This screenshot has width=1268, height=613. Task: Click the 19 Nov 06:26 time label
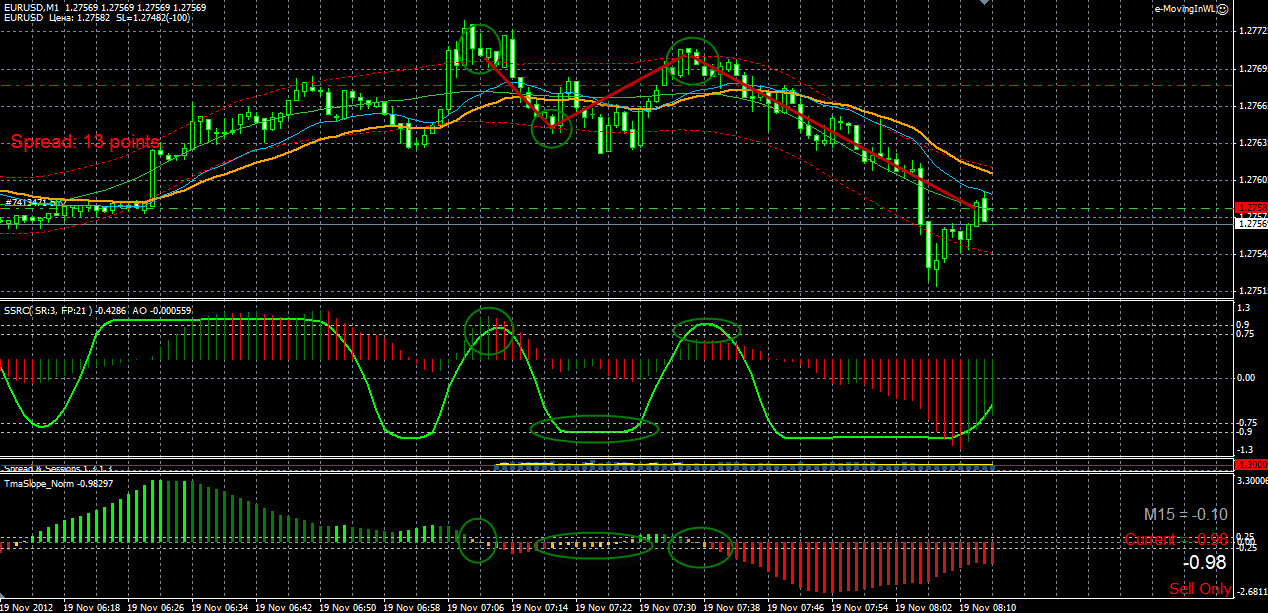(x=156, y=607)
